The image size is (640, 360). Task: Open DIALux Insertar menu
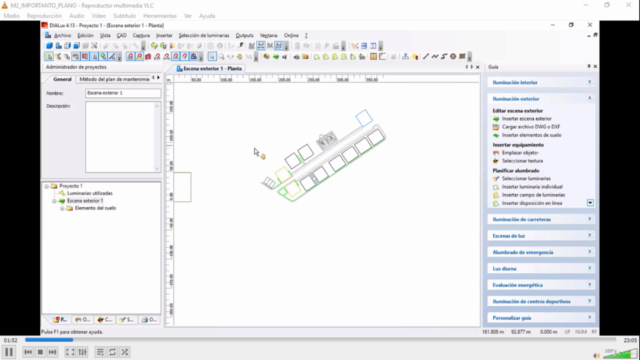[164, 36]
